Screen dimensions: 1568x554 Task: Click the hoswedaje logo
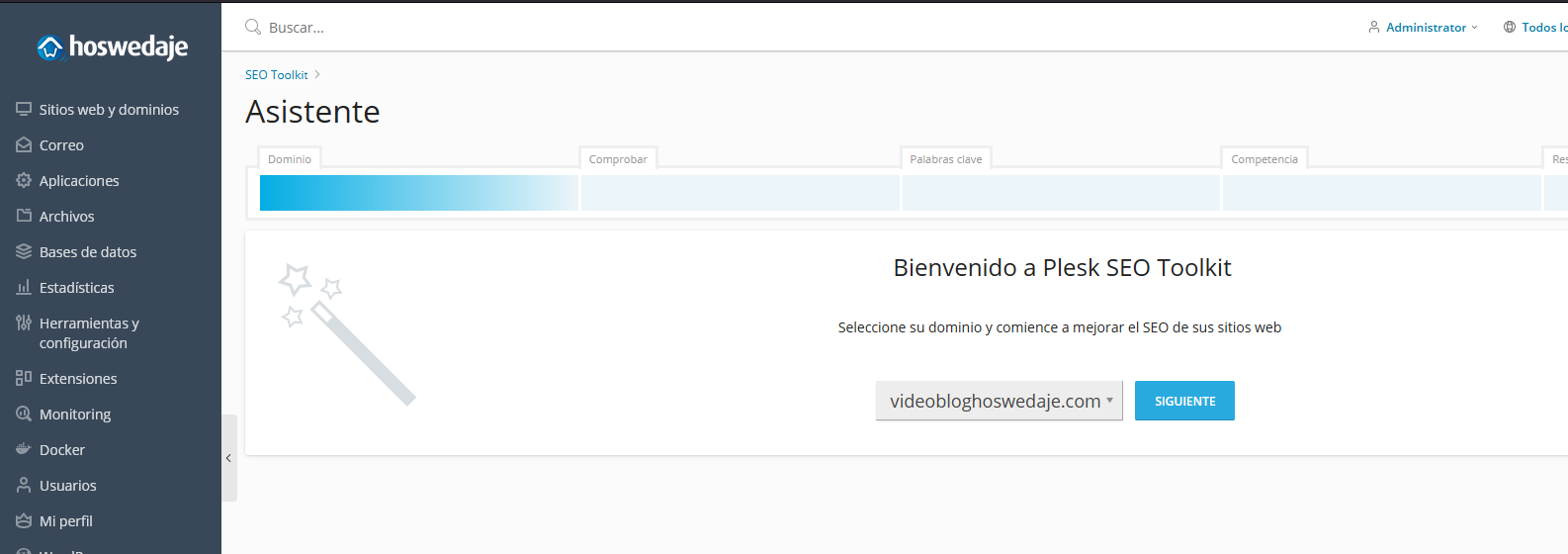(x=112, y=46)
